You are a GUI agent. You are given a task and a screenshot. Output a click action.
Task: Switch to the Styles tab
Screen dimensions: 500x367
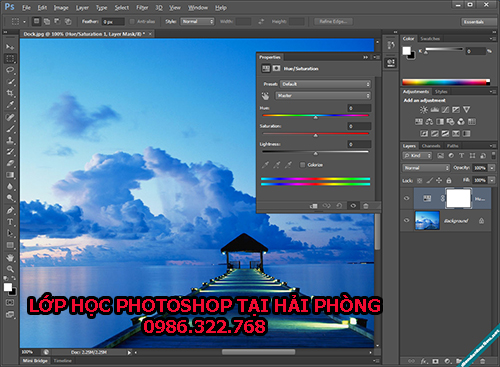coord(441,92)
